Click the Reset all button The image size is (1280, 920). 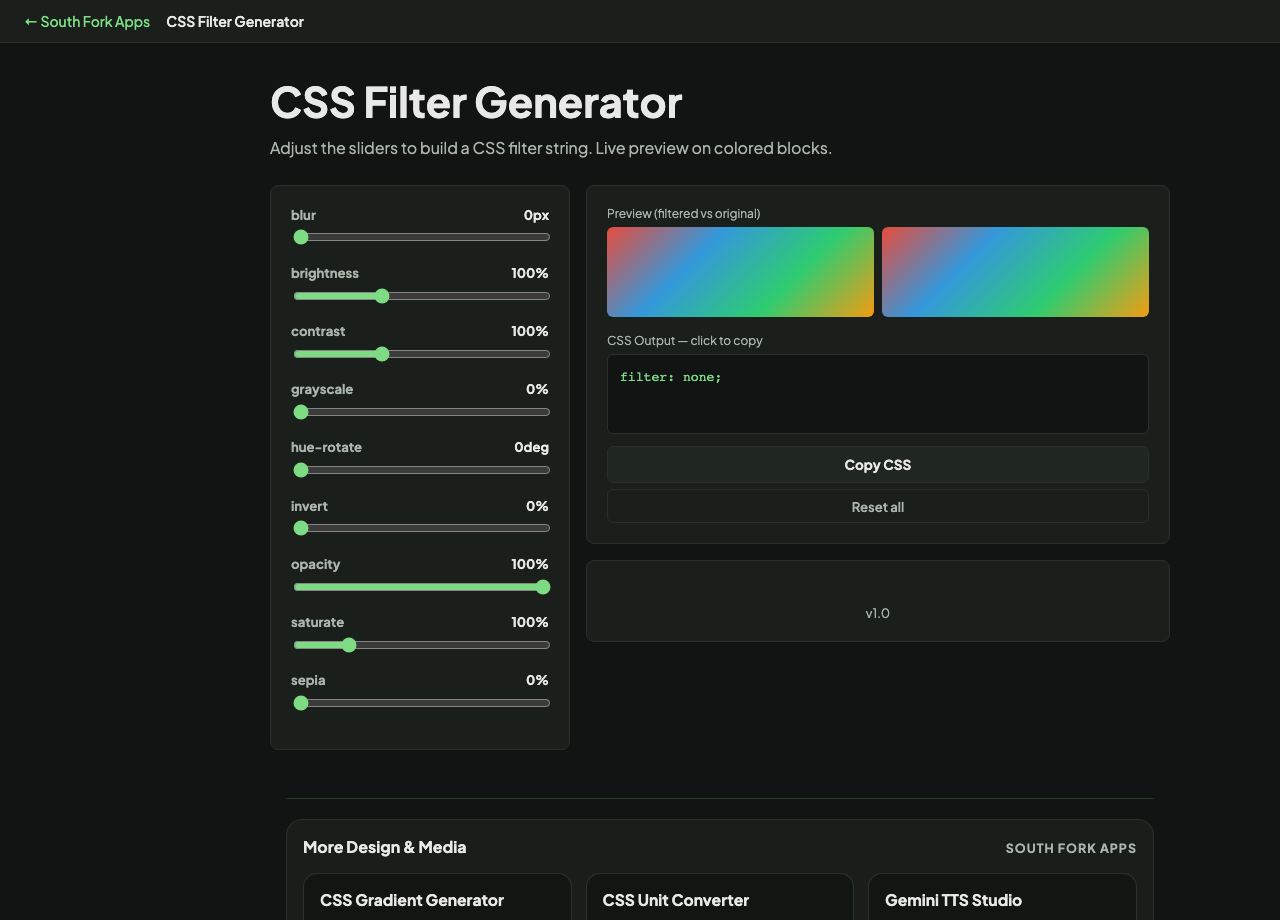[x=878, y=507]
